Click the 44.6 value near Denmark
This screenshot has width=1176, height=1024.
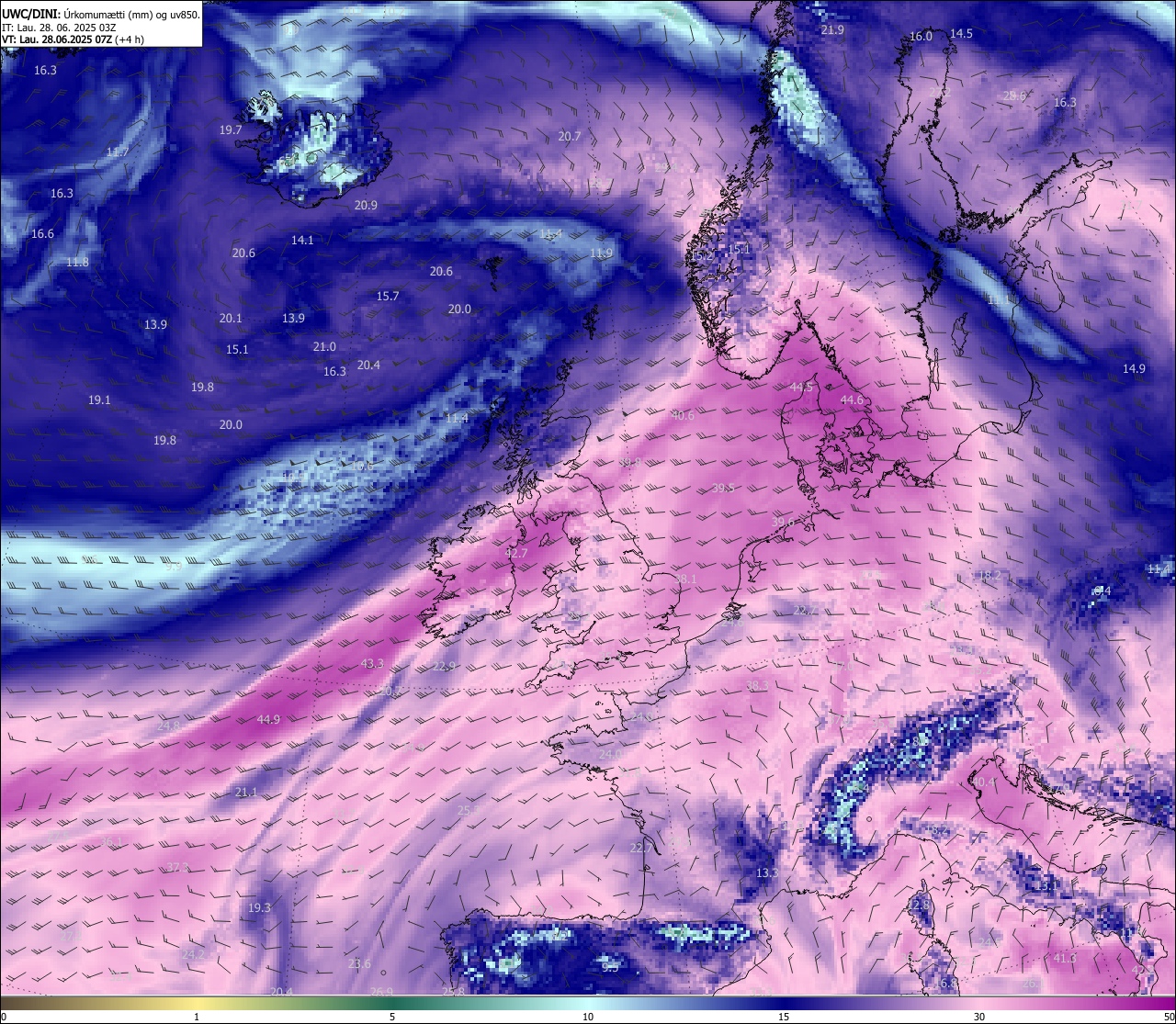853,399
